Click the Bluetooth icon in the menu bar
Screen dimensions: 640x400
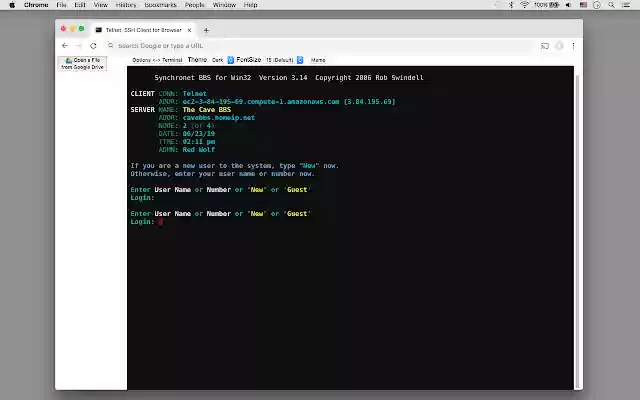[x=511, y=5]
